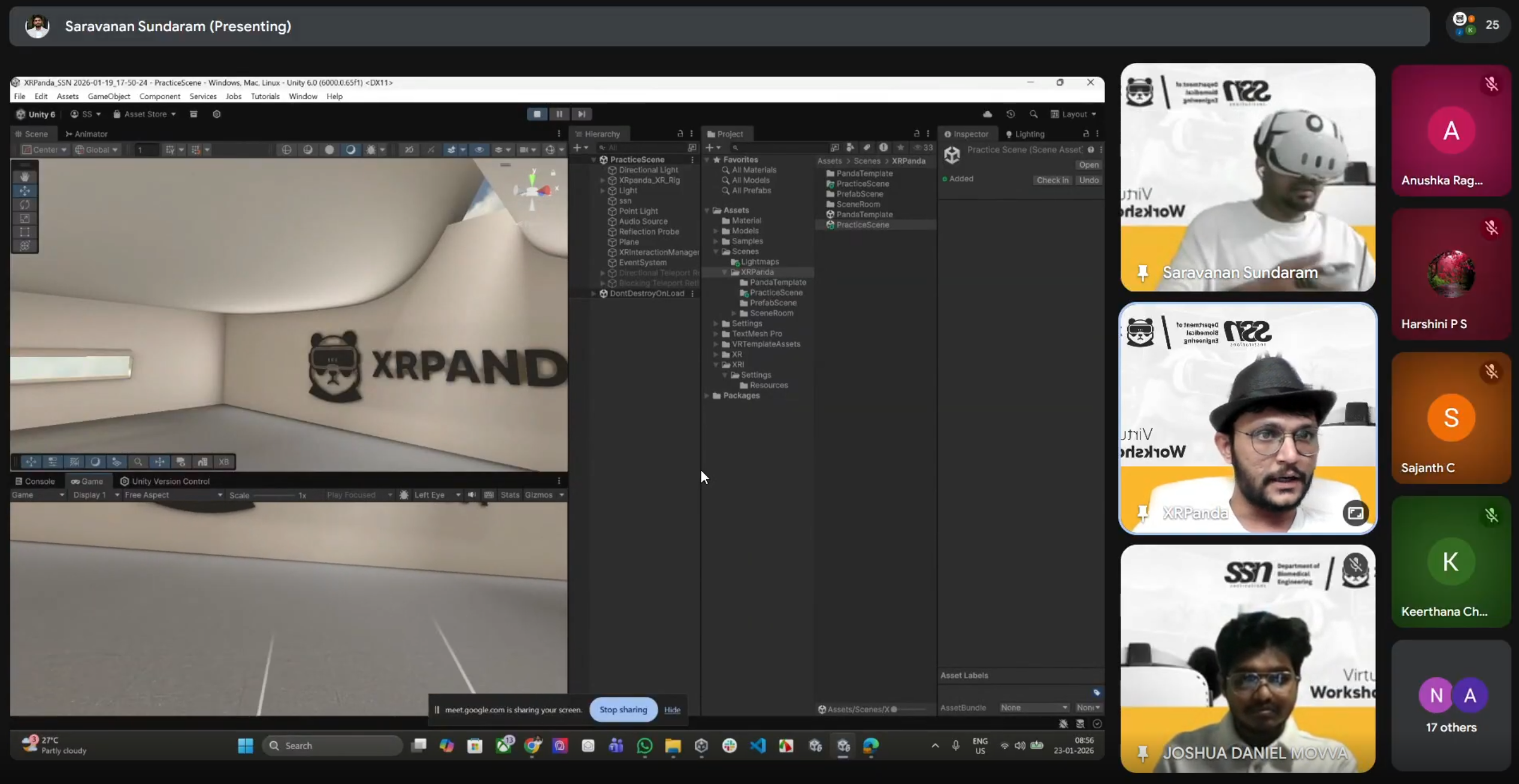Click the Step frame button

pos(581,114)
